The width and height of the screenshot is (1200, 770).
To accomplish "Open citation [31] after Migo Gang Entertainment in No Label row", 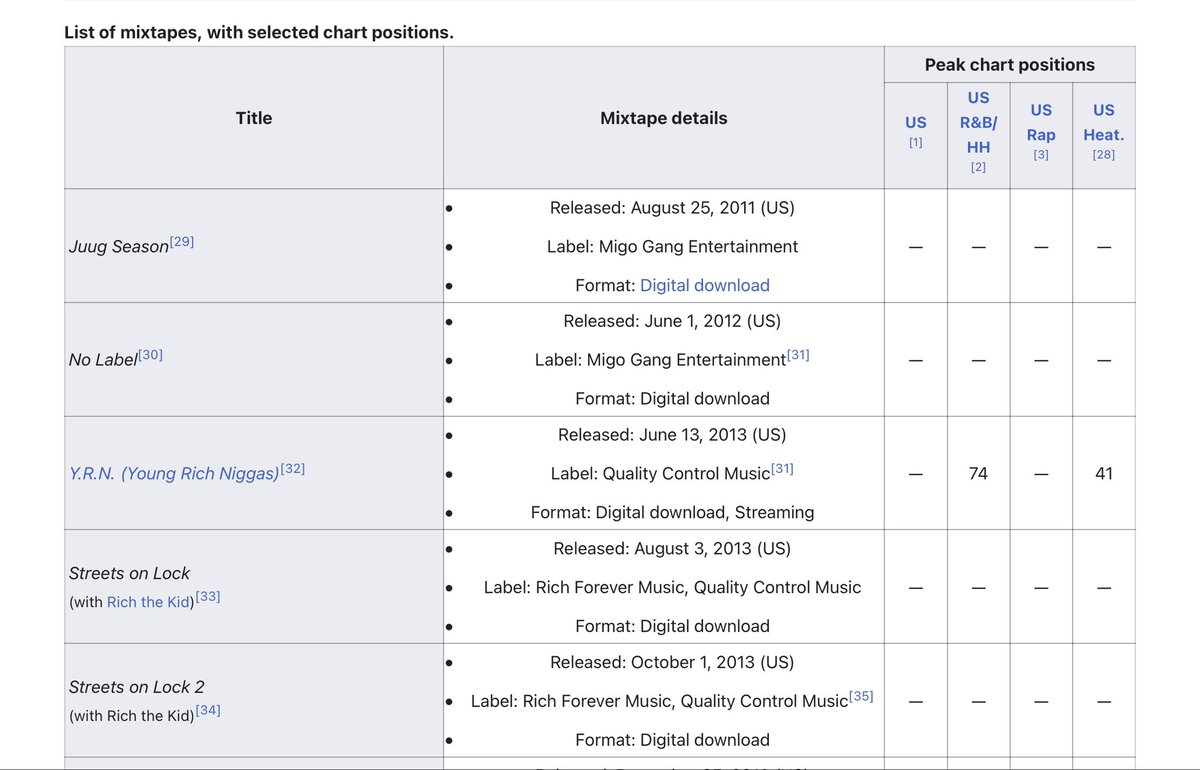I will (798, 355).
